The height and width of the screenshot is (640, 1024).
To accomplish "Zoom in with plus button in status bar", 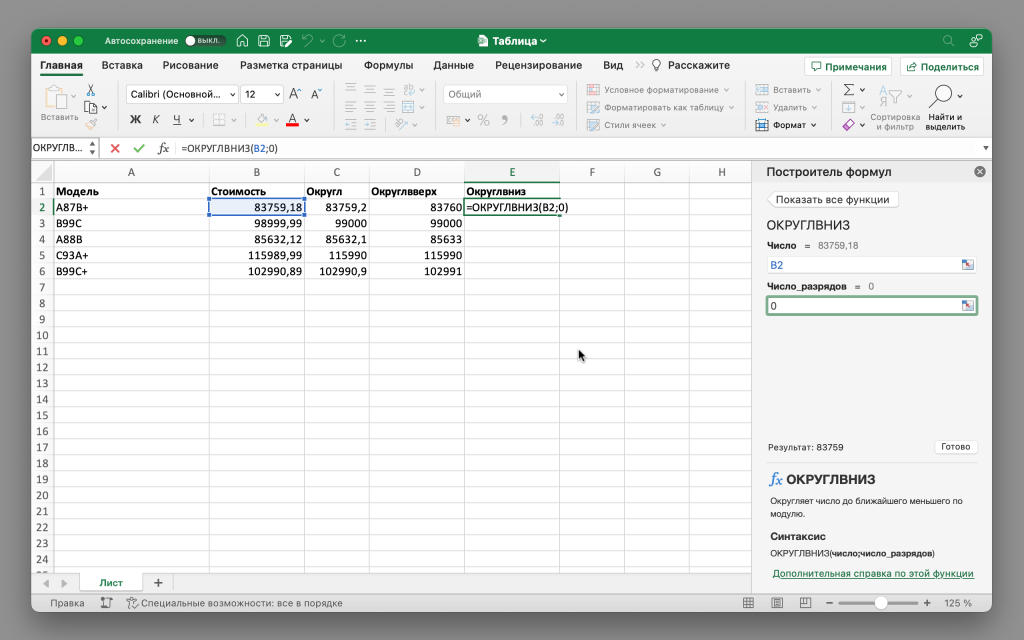I will point(927,603).
